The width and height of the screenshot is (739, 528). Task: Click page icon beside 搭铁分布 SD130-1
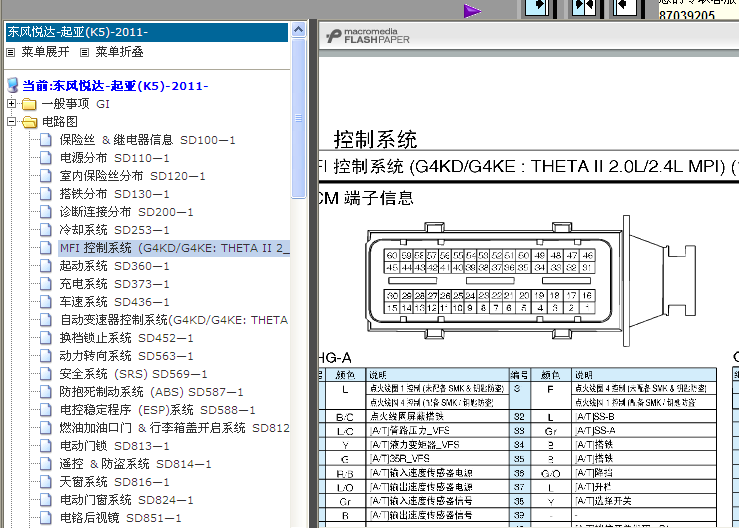point(46,194)
